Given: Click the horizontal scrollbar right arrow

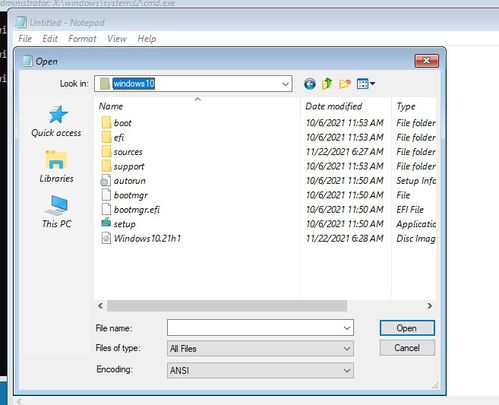Looking at the screenshot, I should [x=429, y=306].
